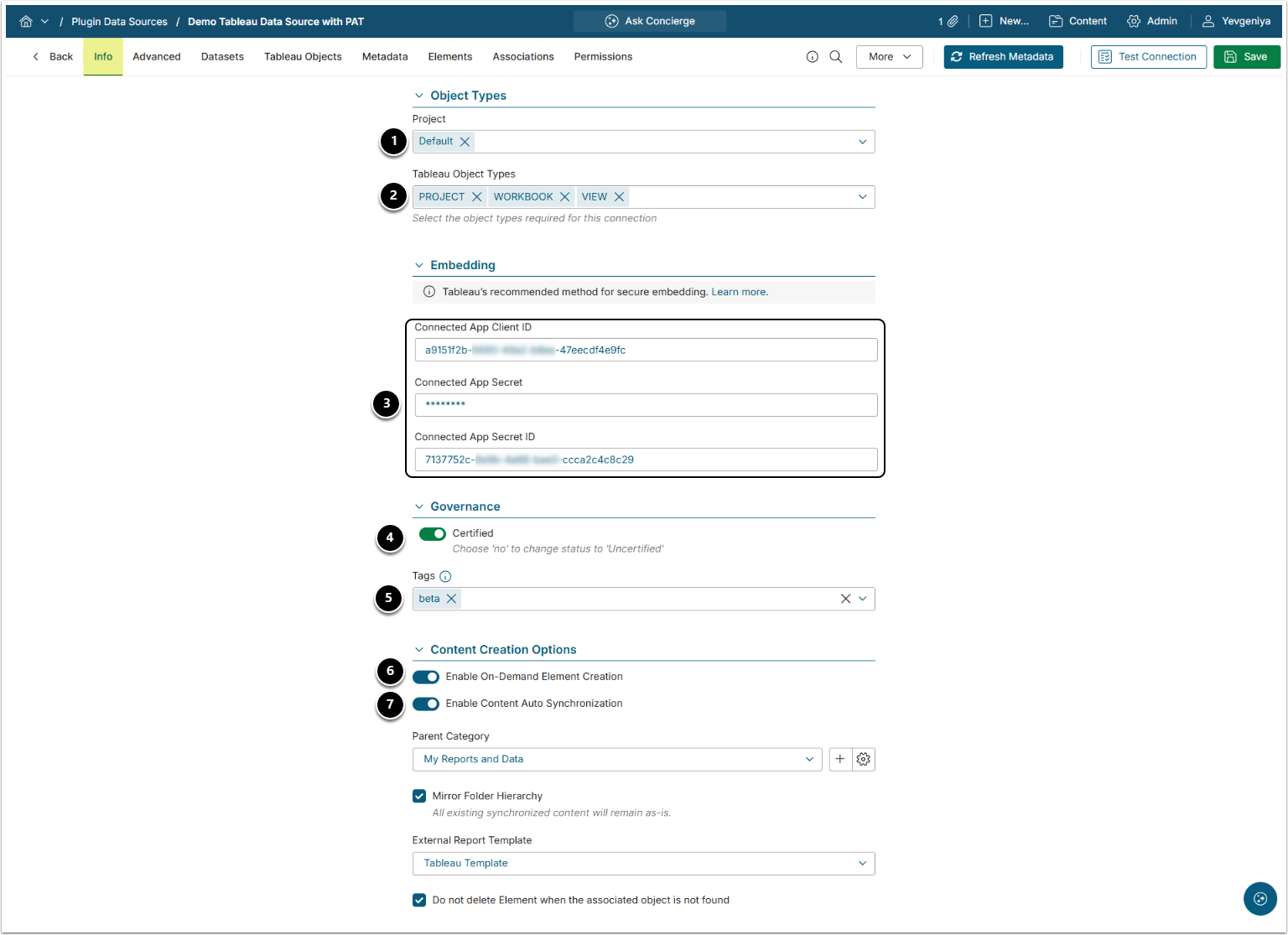Viewport: 1288px width, 935px height.
Task: Remove the beta tag chip
Action: click(451, 599)
